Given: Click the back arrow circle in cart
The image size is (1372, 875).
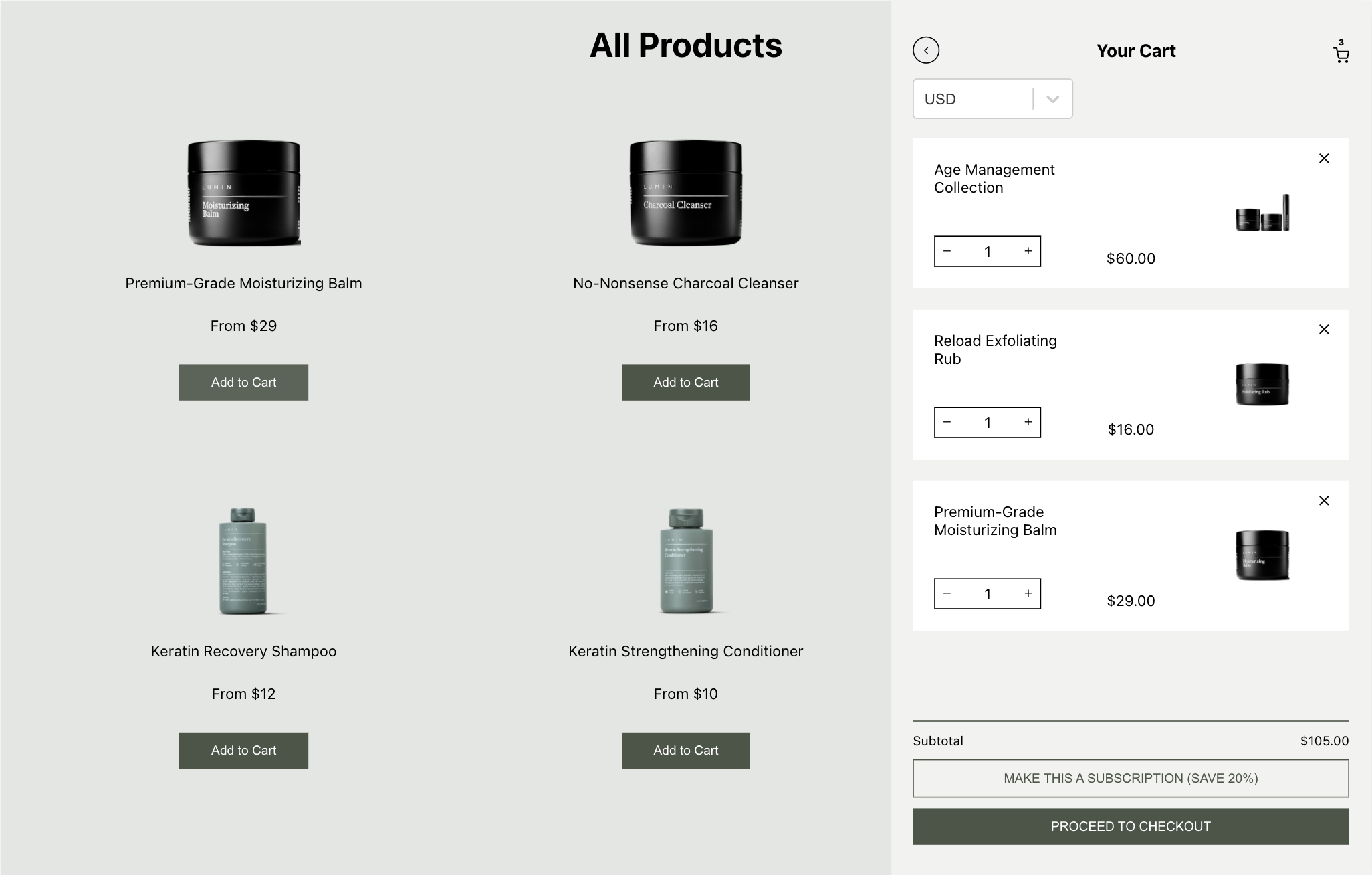Looking at the screenshot, I should coord(926,50).
